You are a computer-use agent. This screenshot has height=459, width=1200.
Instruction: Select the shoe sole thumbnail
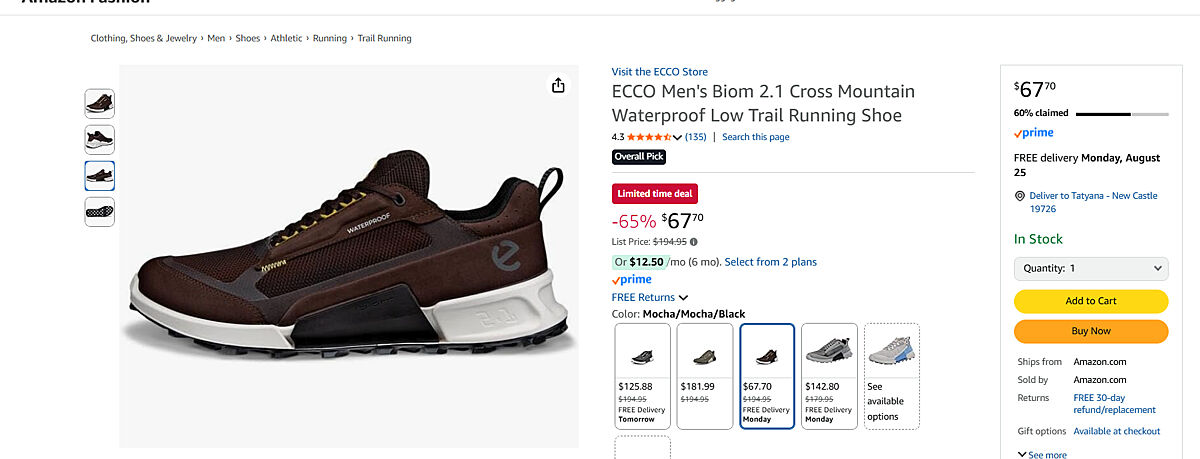[99, 211]
